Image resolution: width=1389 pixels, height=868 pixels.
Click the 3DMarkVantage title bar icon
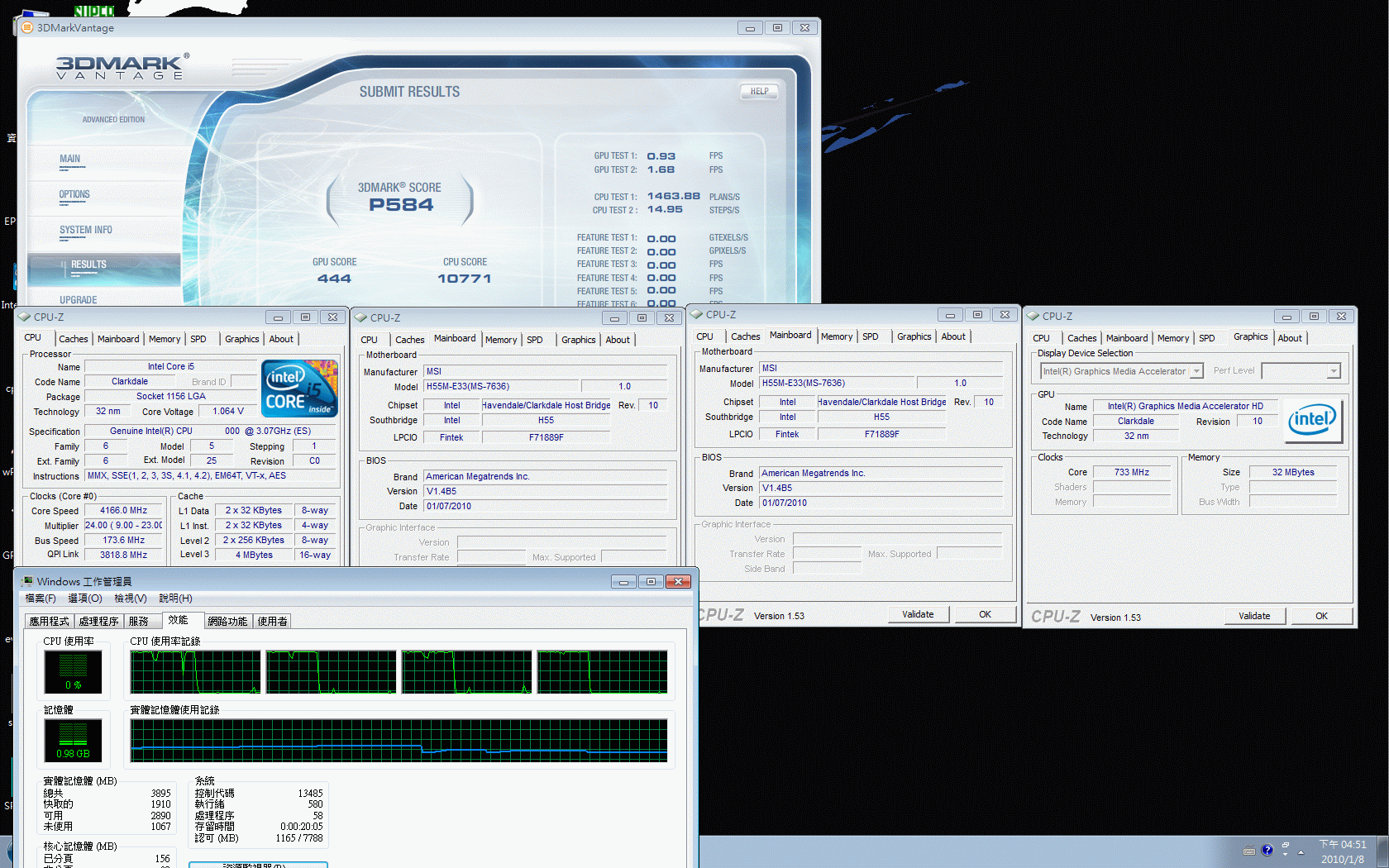click(x=26, y=27)
